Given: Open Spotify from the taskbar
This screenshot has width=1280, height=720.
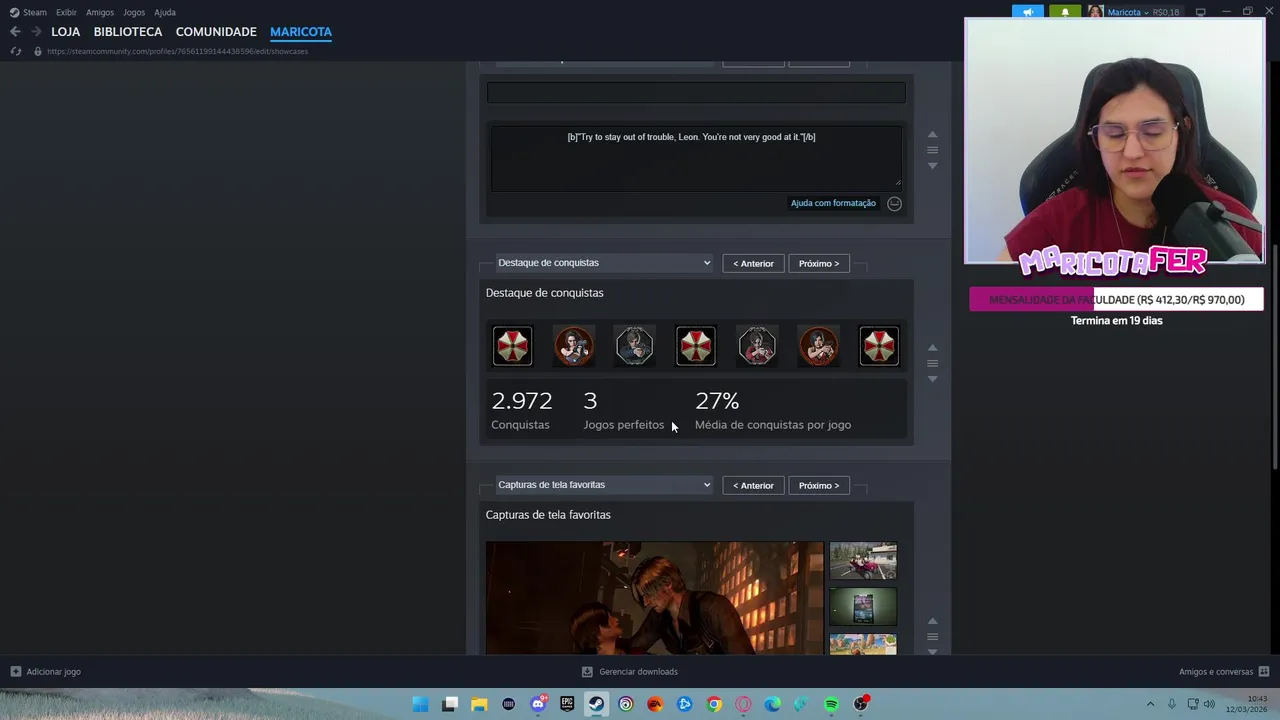Looking at the screenshot, I should pyautogui.click(x=831, y=704).
